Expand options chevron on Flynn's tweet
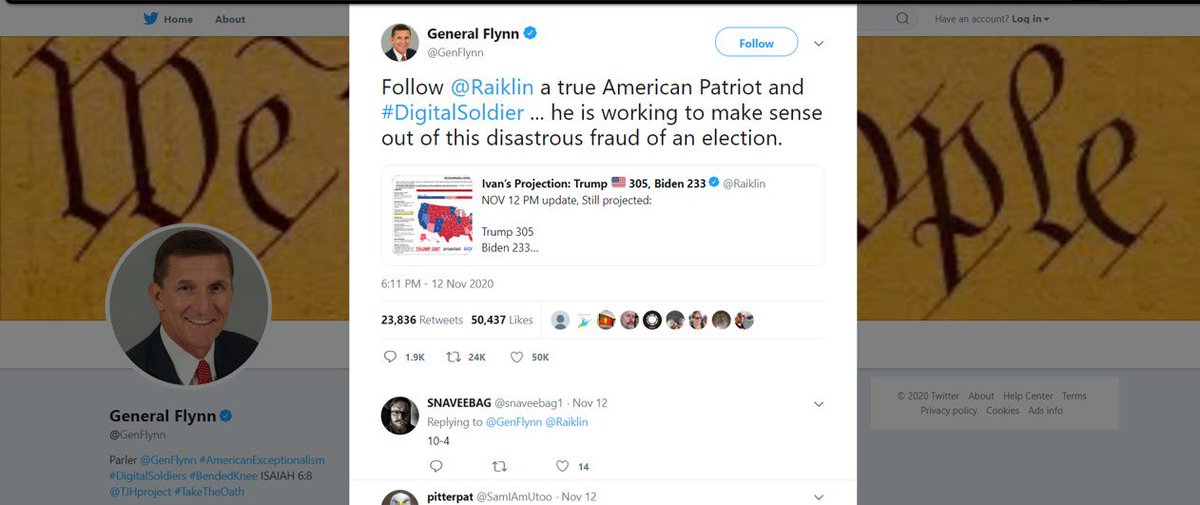 tap(819, 44)
